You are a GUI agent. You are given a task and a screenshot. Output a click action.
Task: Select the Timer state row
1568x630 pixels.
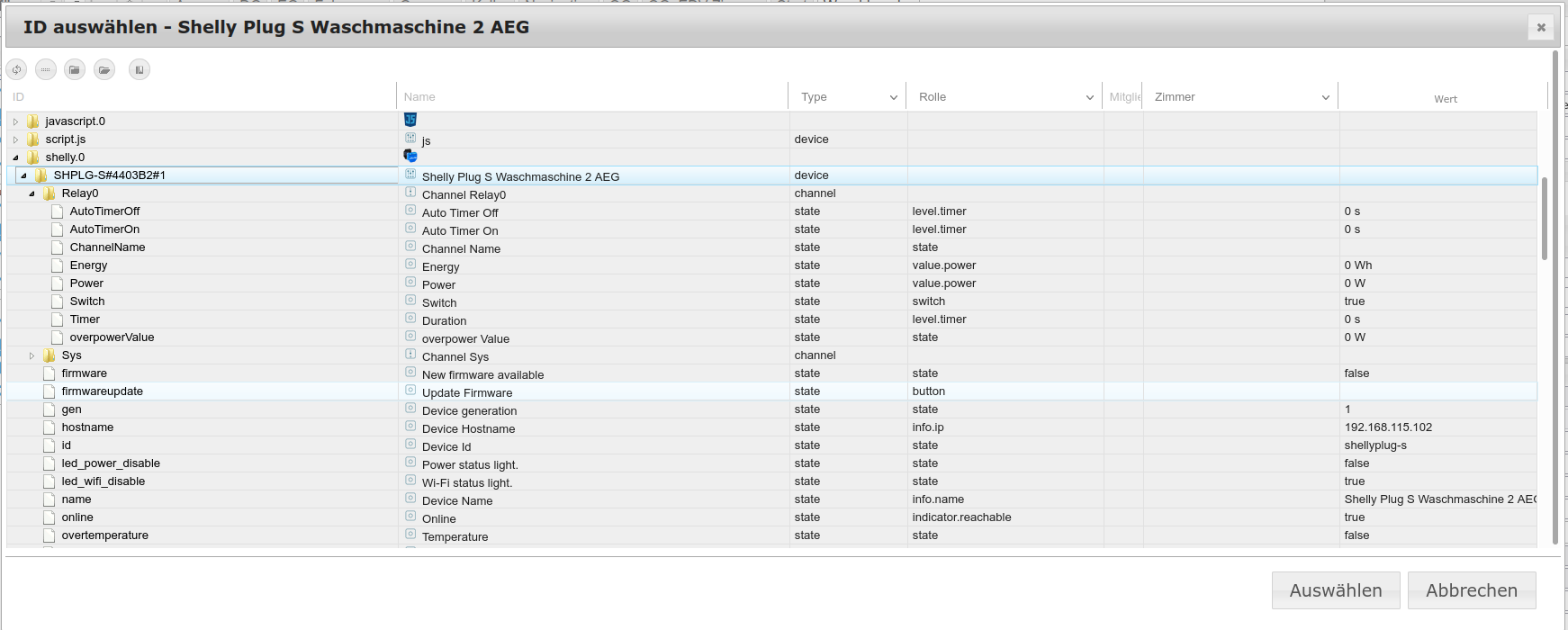[771, 319]
